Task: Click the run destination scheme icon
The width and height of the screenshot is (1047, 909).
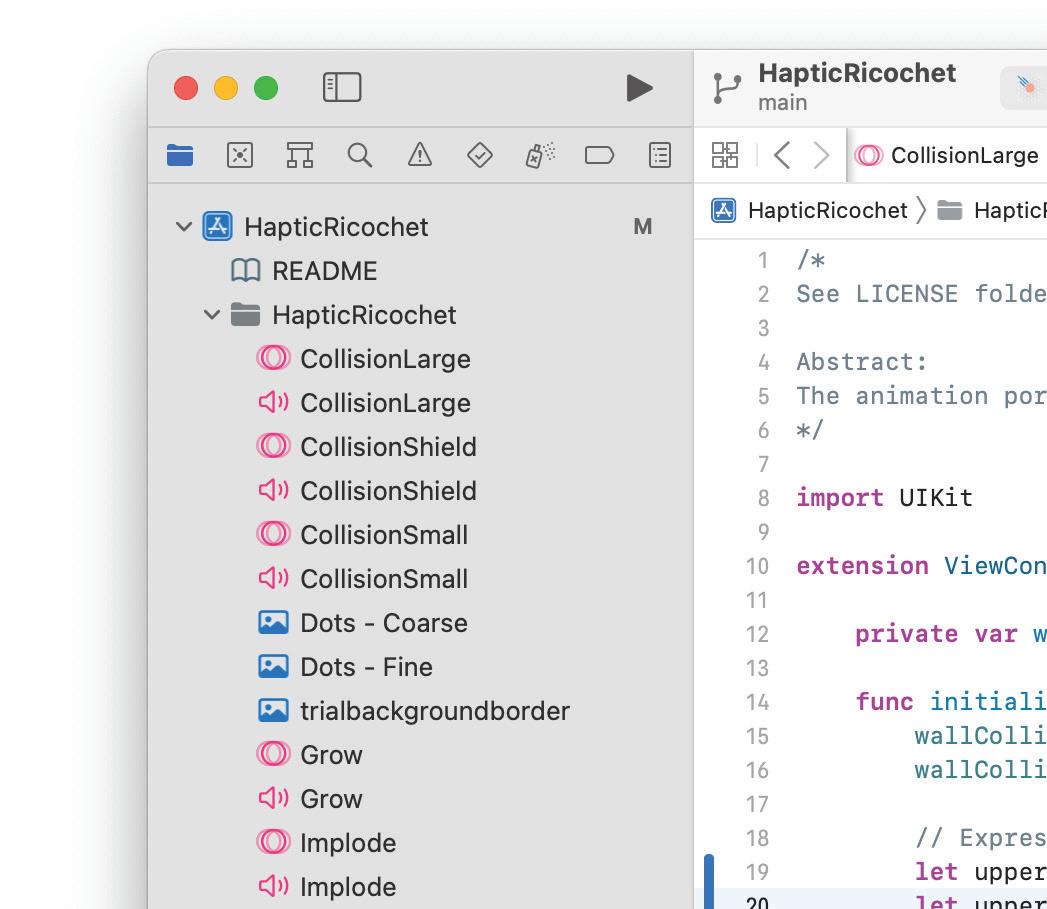Action: coord(1026,86)
